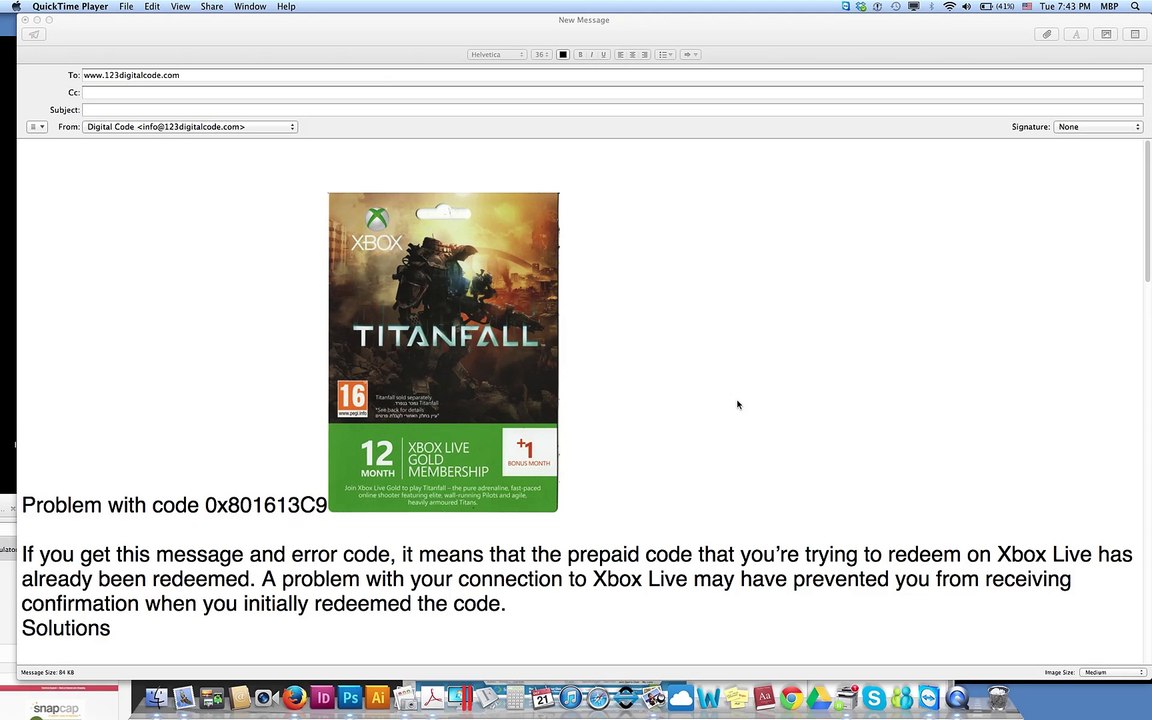1152x720 pixels.
Task: Attach a file with the paperclip icon
Action: 1047,35
